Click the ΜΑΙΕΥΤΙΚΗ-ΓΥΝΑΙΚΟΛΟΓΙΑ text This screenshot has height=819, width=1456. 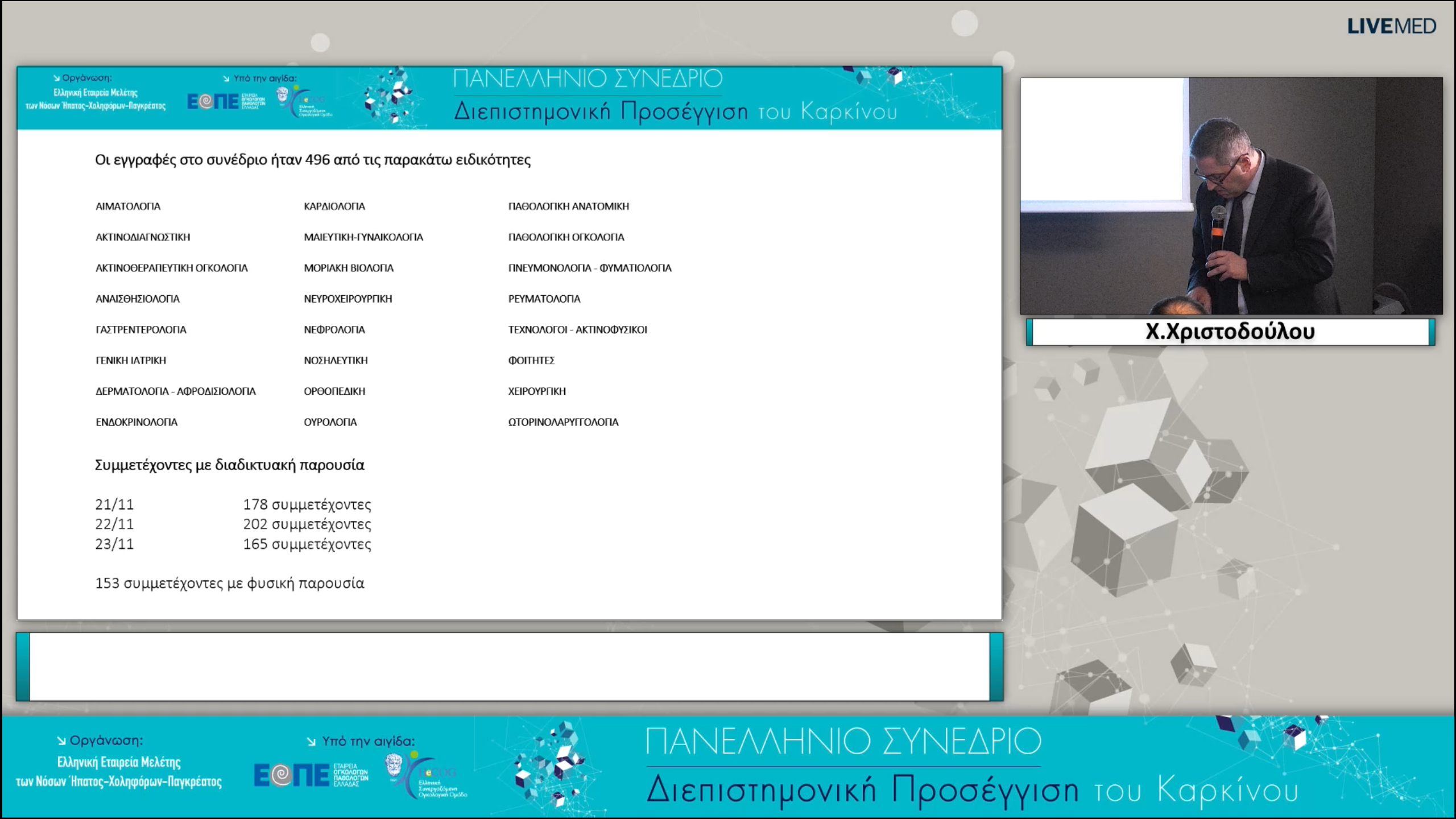point(363,237)
